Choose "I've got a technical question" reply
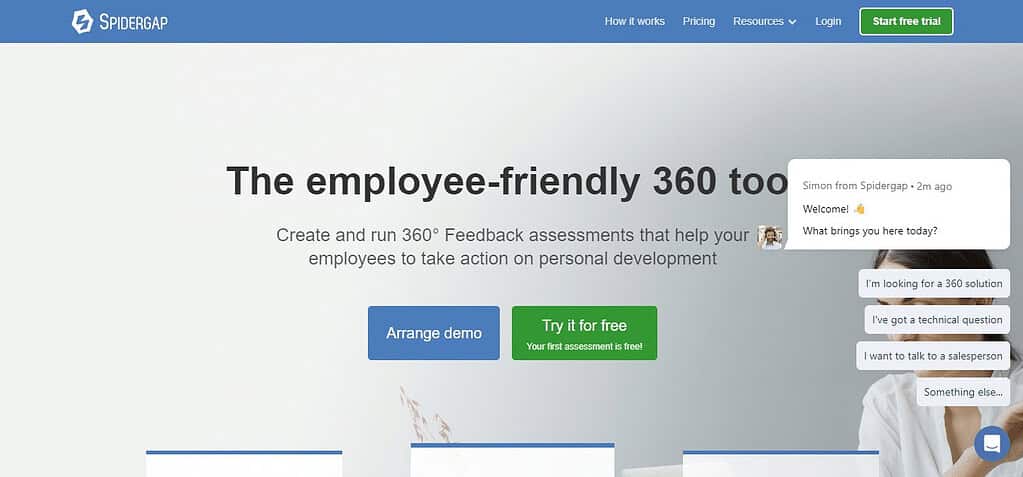Viewport: 1023px width, 477px height. pos(937,320)
